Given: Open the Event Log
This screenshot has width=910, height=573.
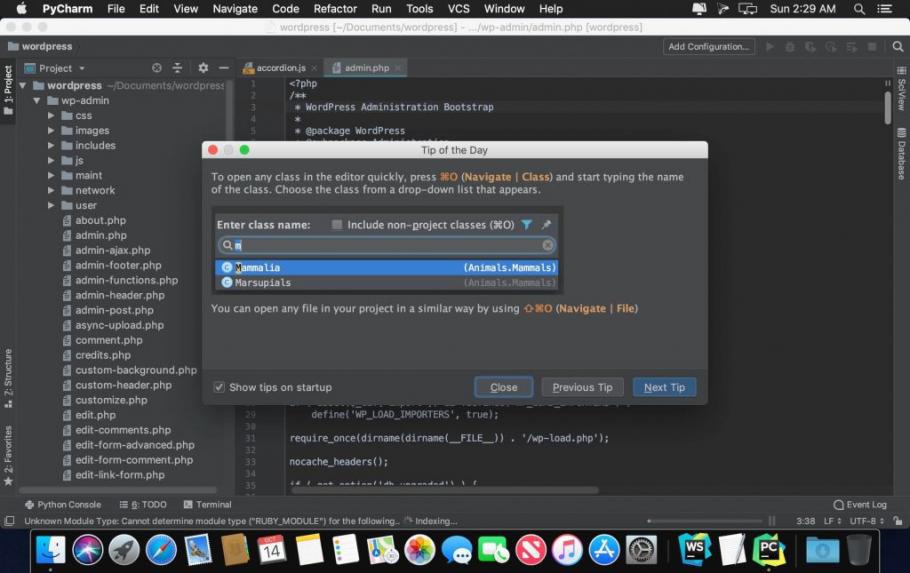Looking at the screenshot, I should (860, 504).
